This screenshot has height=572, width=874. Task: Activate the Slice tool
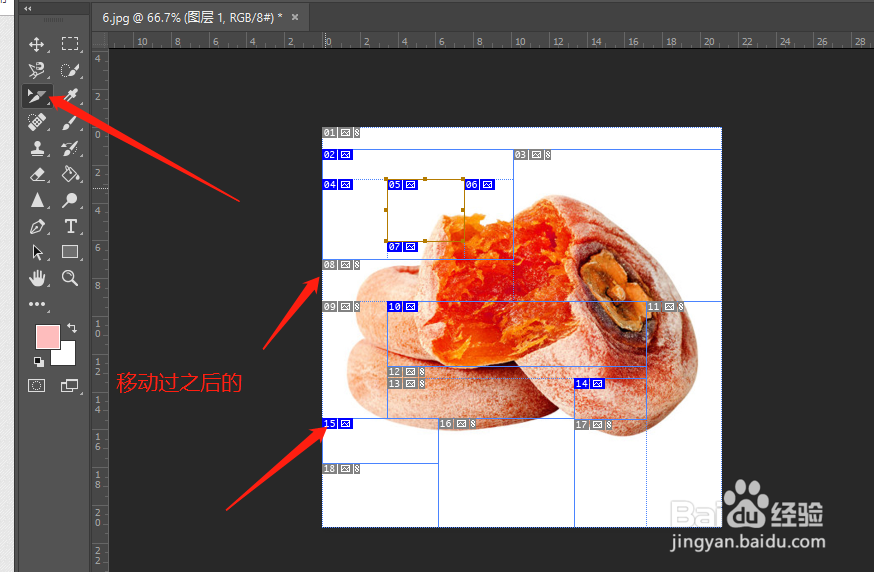[37, 96]
